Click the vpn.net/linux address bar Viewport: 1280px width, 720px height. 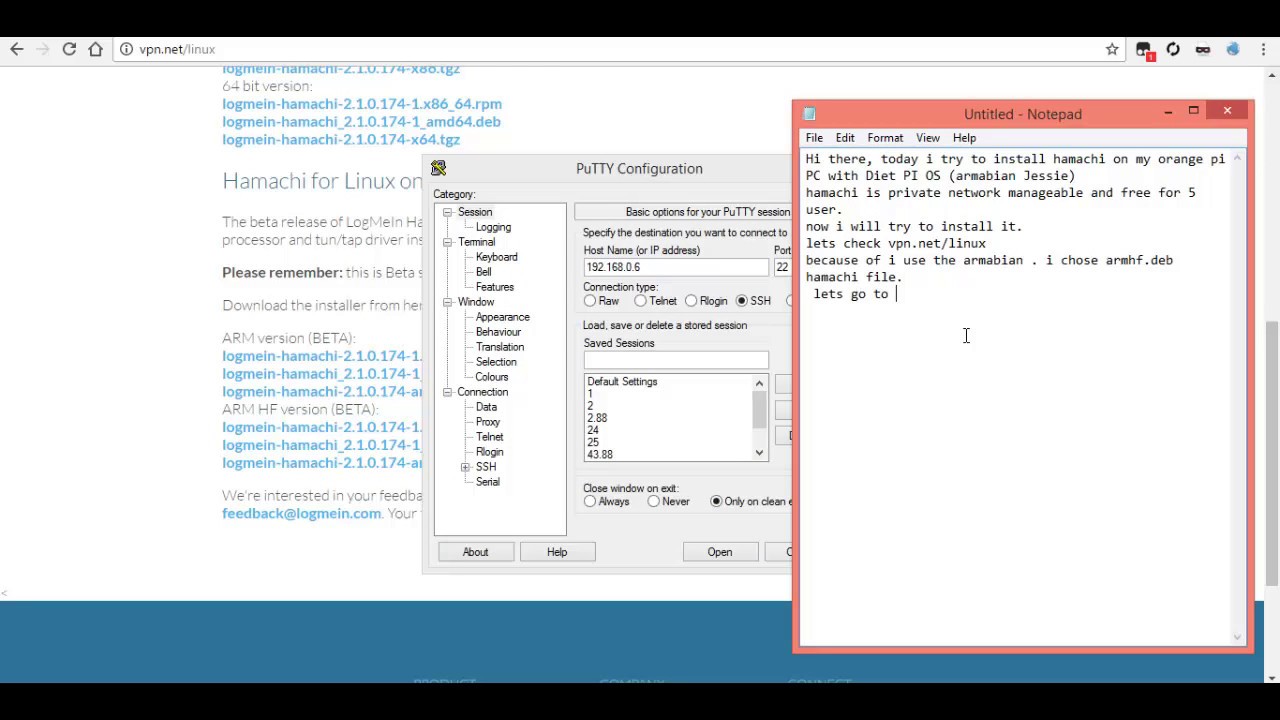point(615,49)
